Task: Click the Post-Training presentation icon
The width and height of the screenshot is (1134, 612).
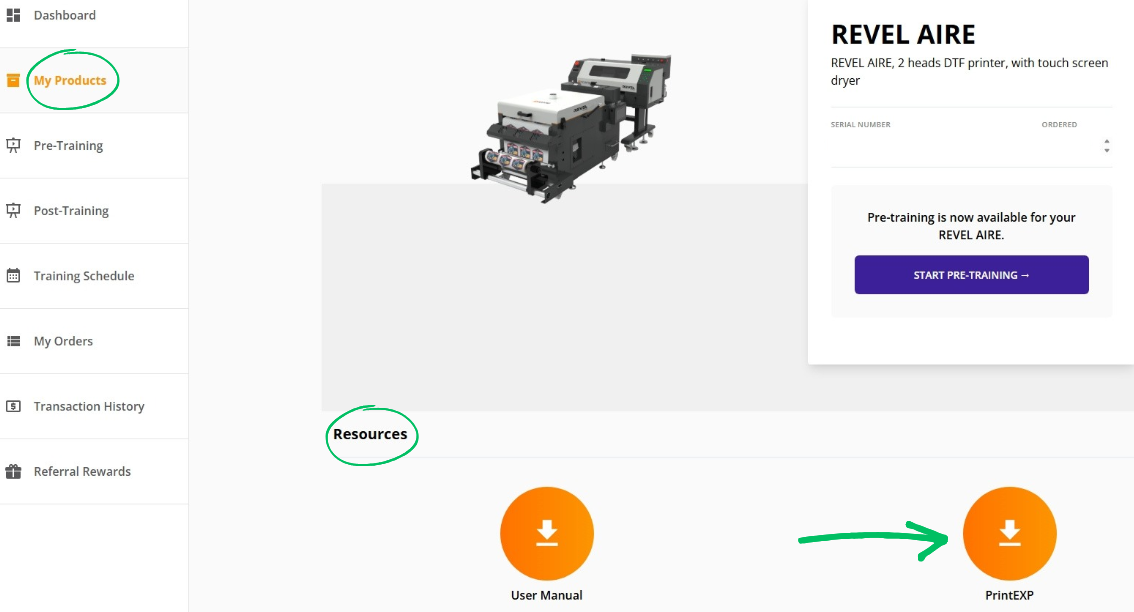Action: point(13,211)
